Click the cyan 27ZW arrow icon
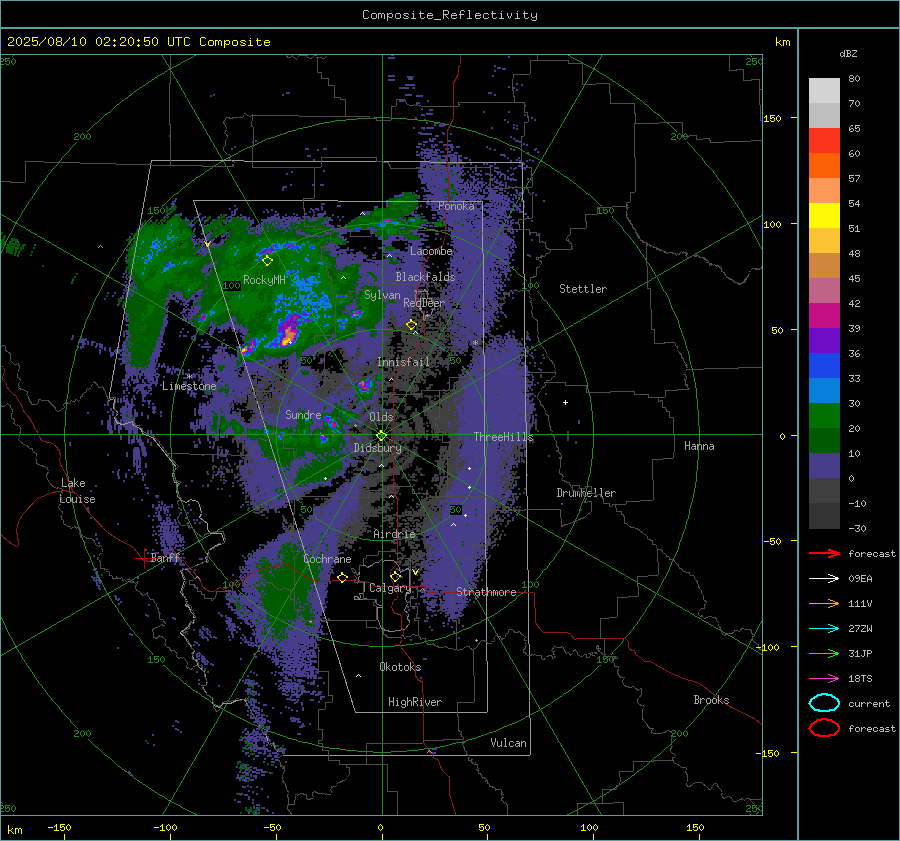This screenshot has height=841, width=900. point(824,629)
